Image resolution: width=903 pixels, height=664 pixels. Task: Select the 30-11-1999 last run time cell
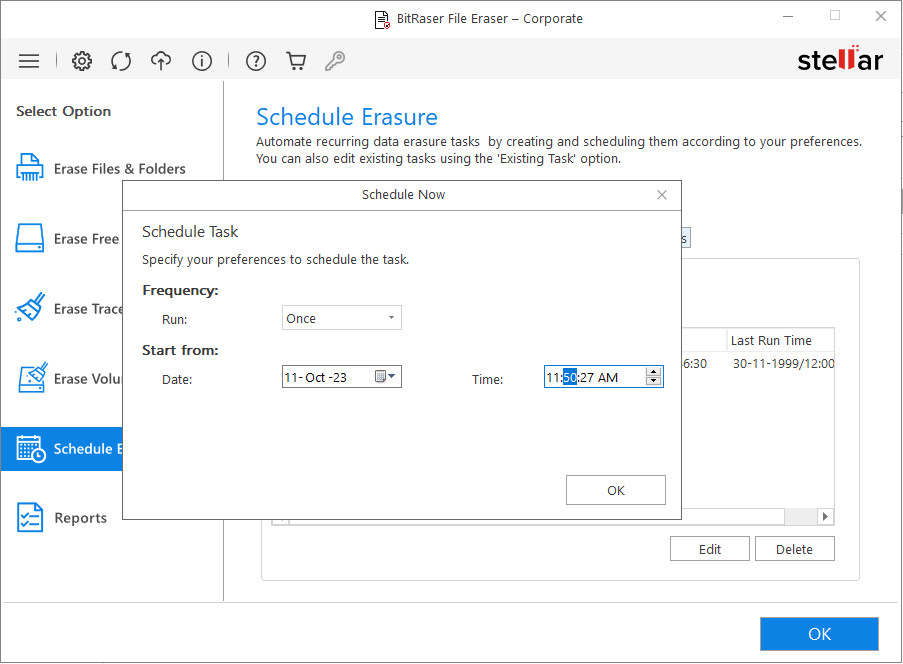(783, 364)
